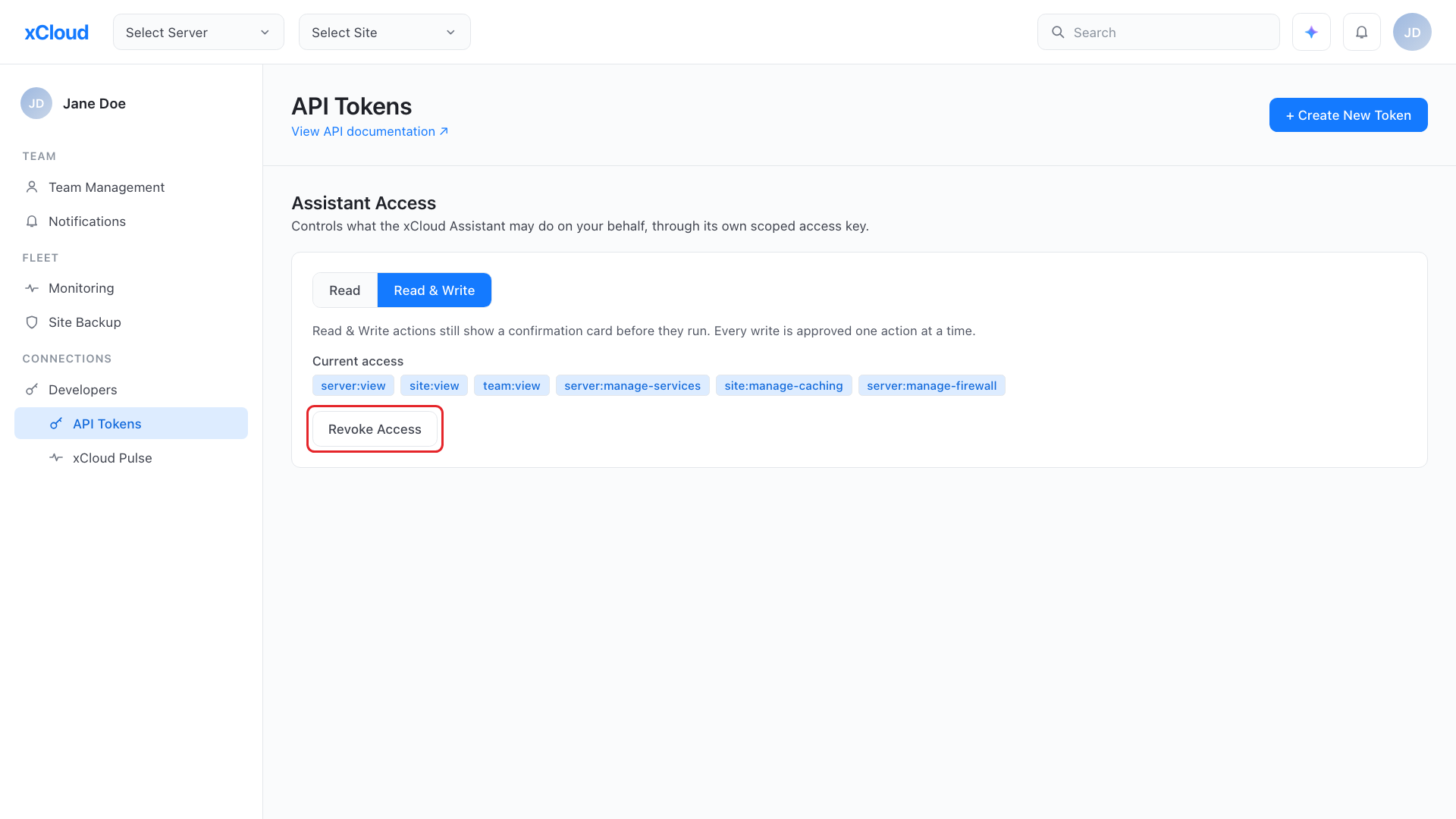The width and height of the screenshot is (1456, 819).
Task: Click the xCloud Pulse activity icon
Action: point(56,457)
